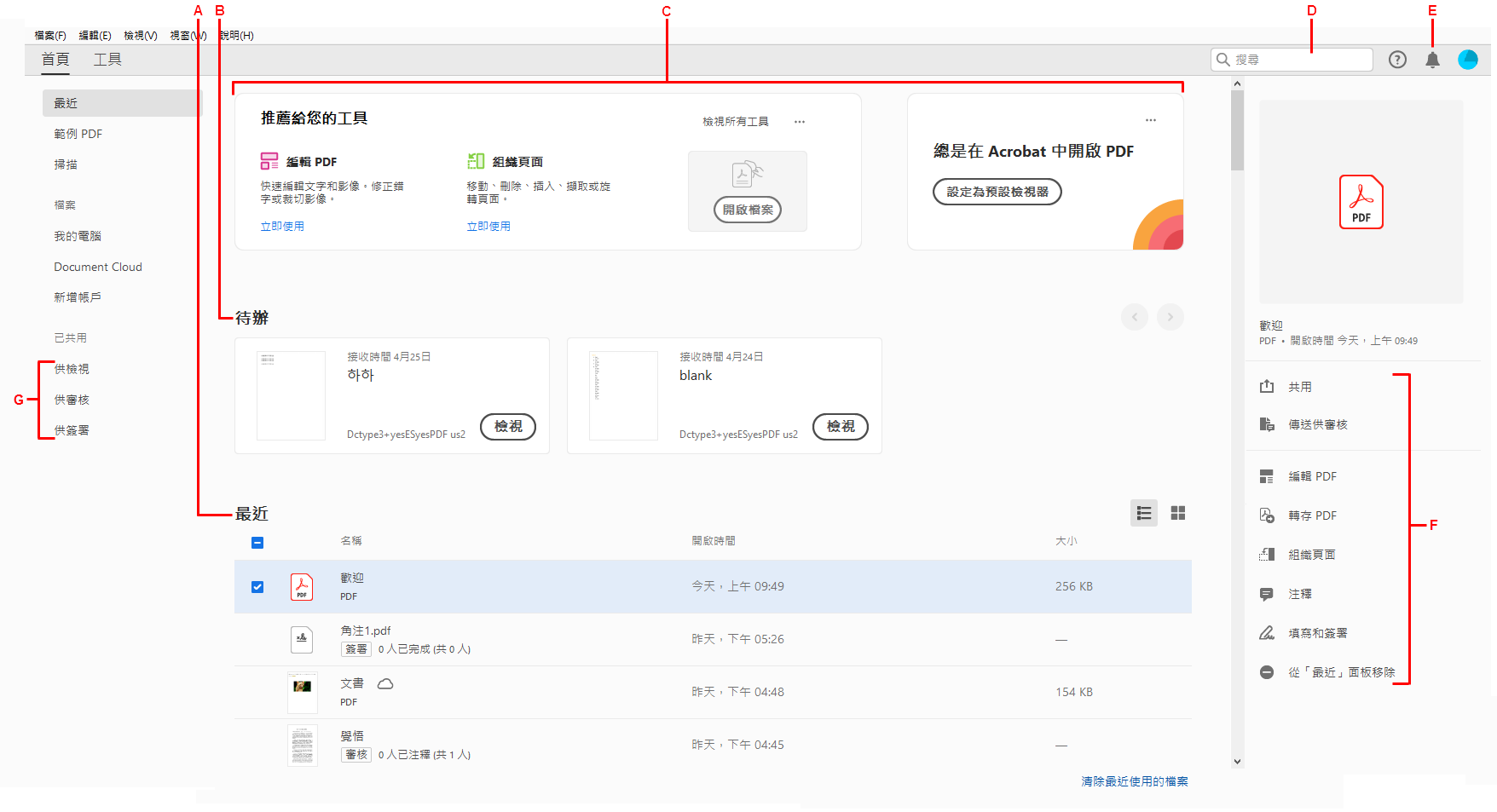Click the cloud icon beside 文書
1497x812 pixels.
[x=385, y=683]
